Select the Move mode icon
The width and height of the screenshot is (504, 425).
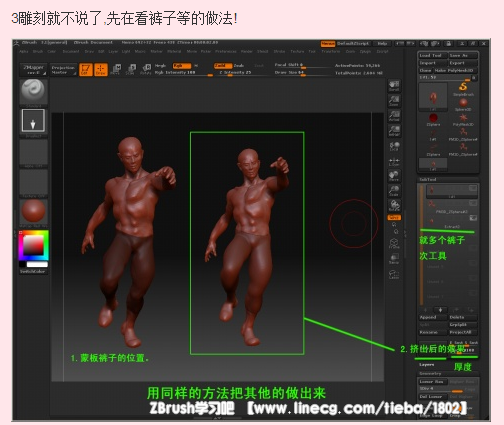tap(115, 70)
